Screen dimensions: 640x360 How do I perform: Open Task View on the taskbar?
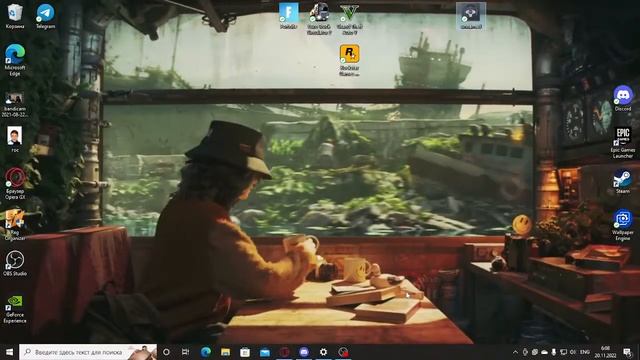[x=185, y=352]
